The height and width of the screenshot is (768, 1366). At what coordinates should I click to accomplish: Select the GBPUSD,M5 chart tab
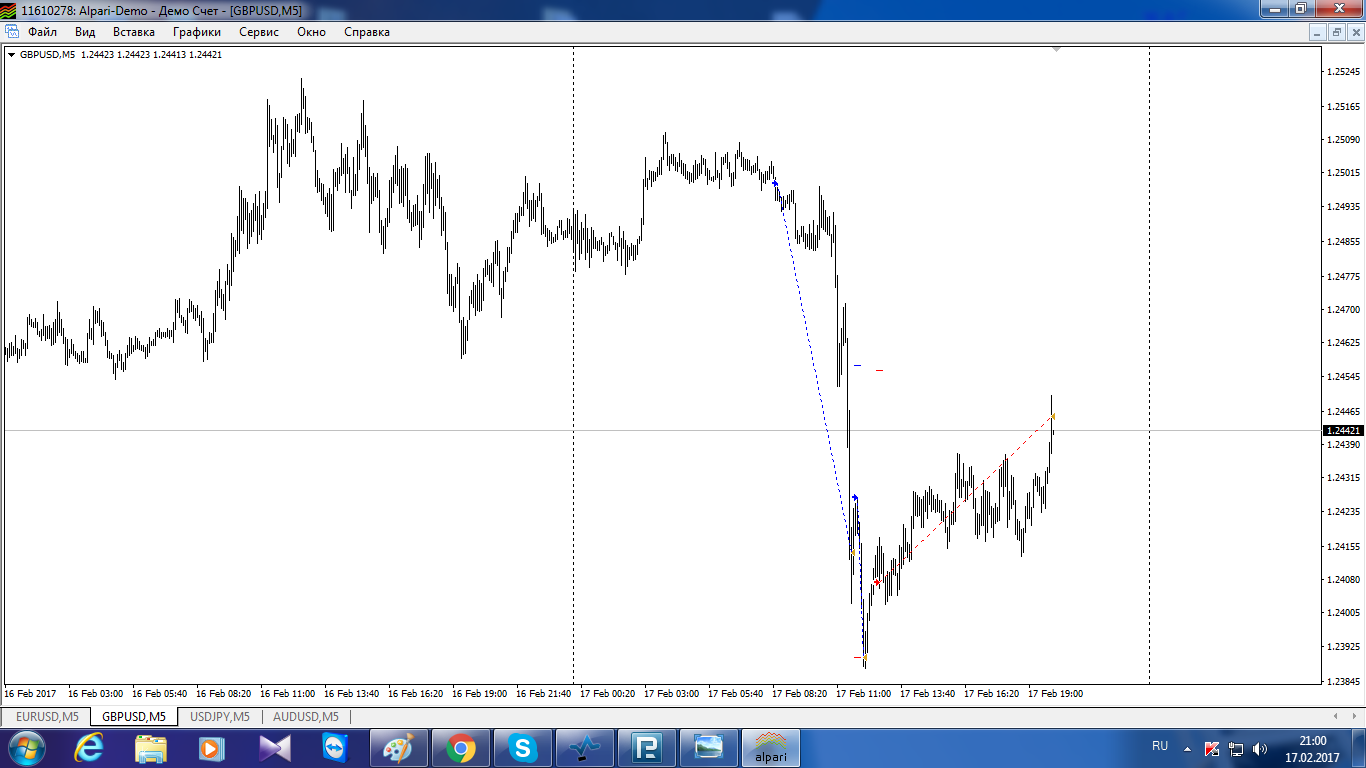pyautogui.click(x=134, y=717)
